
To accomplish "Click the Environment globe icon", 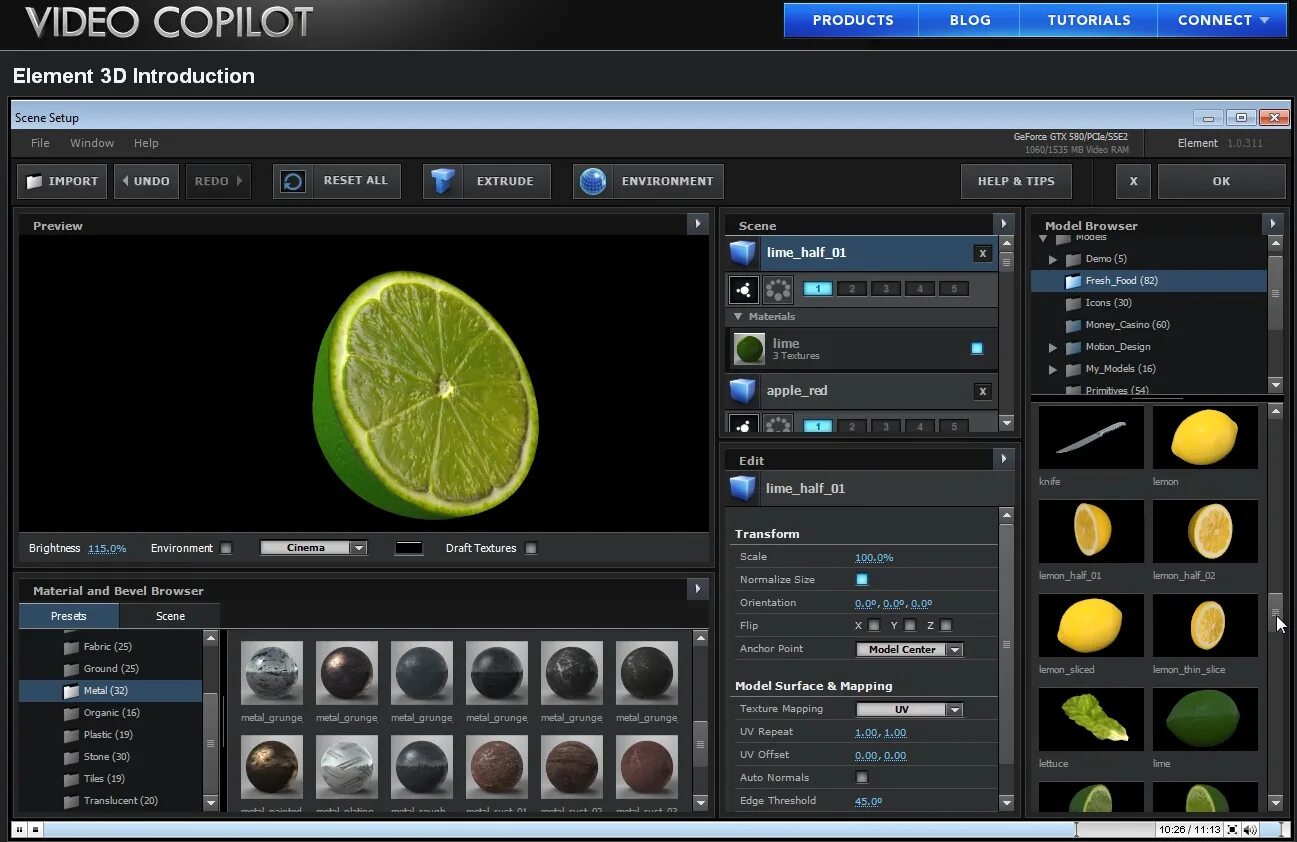I will tap(593, 181).
